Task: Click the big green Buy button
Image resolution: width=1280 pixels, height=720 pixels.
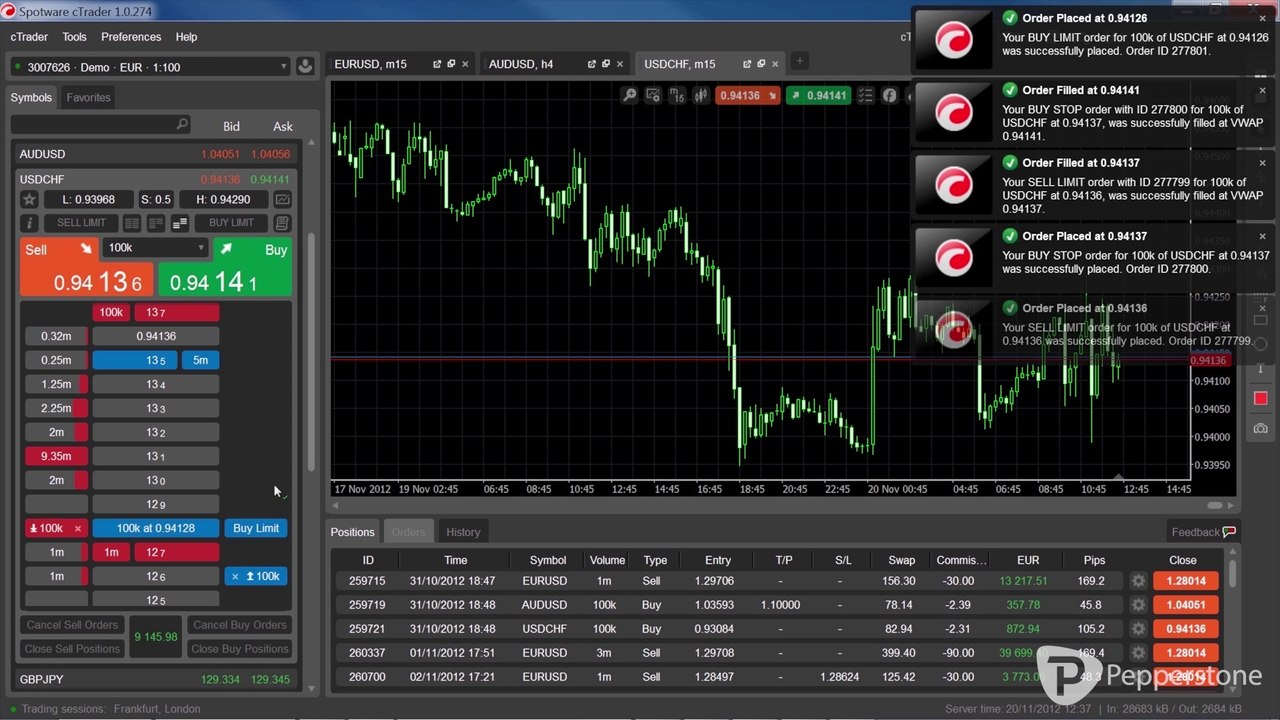Action: point(225,268)
